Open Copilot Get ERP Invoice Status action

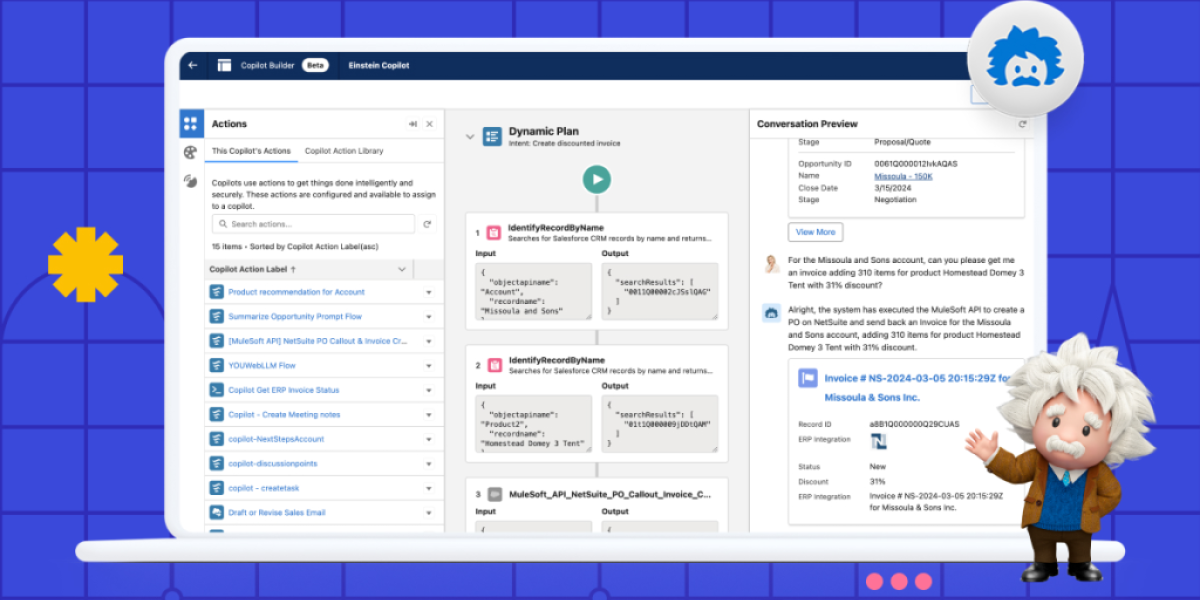[283, 390]
